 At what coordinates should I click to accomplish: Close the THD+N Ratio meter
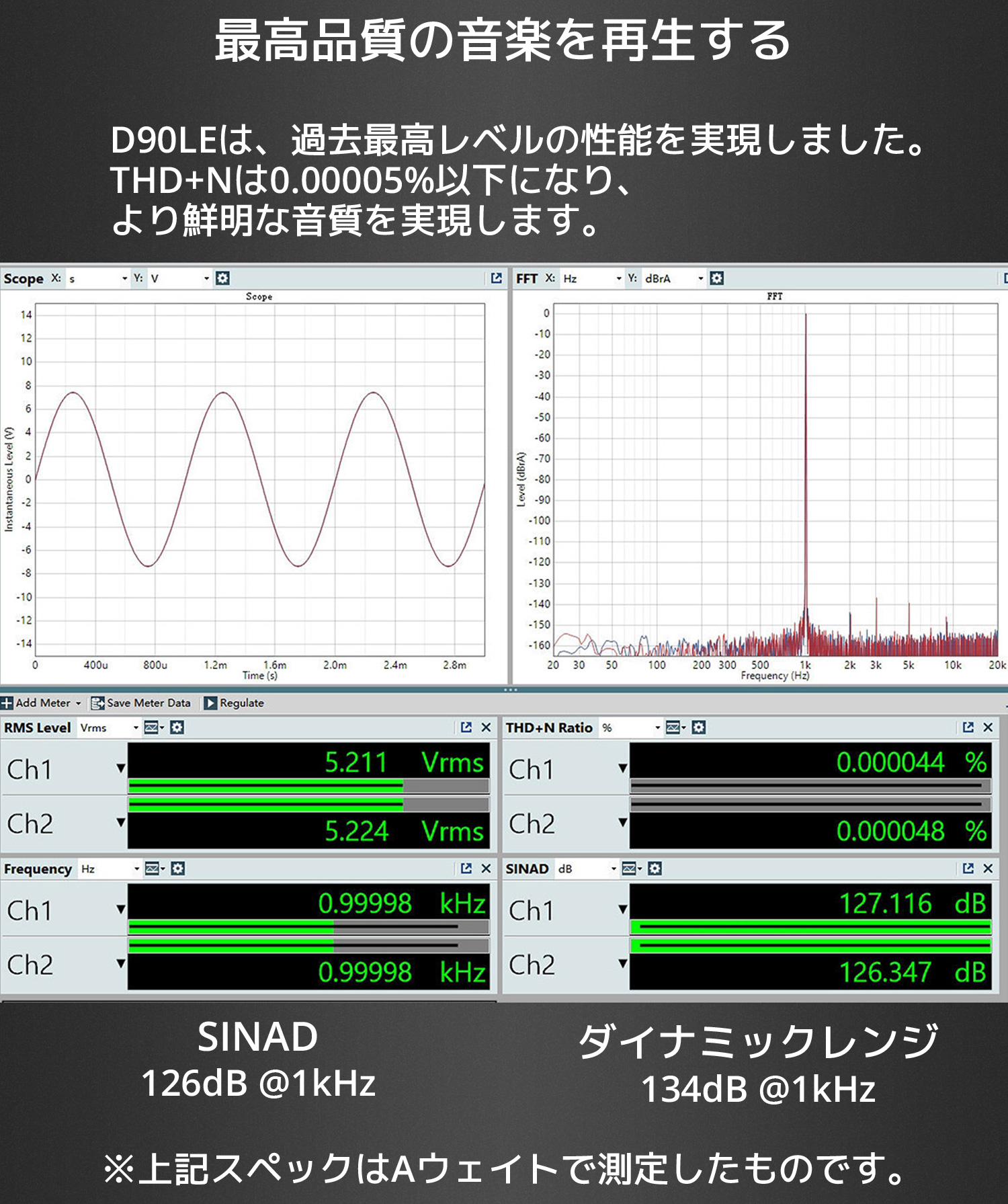pos(988,727)
